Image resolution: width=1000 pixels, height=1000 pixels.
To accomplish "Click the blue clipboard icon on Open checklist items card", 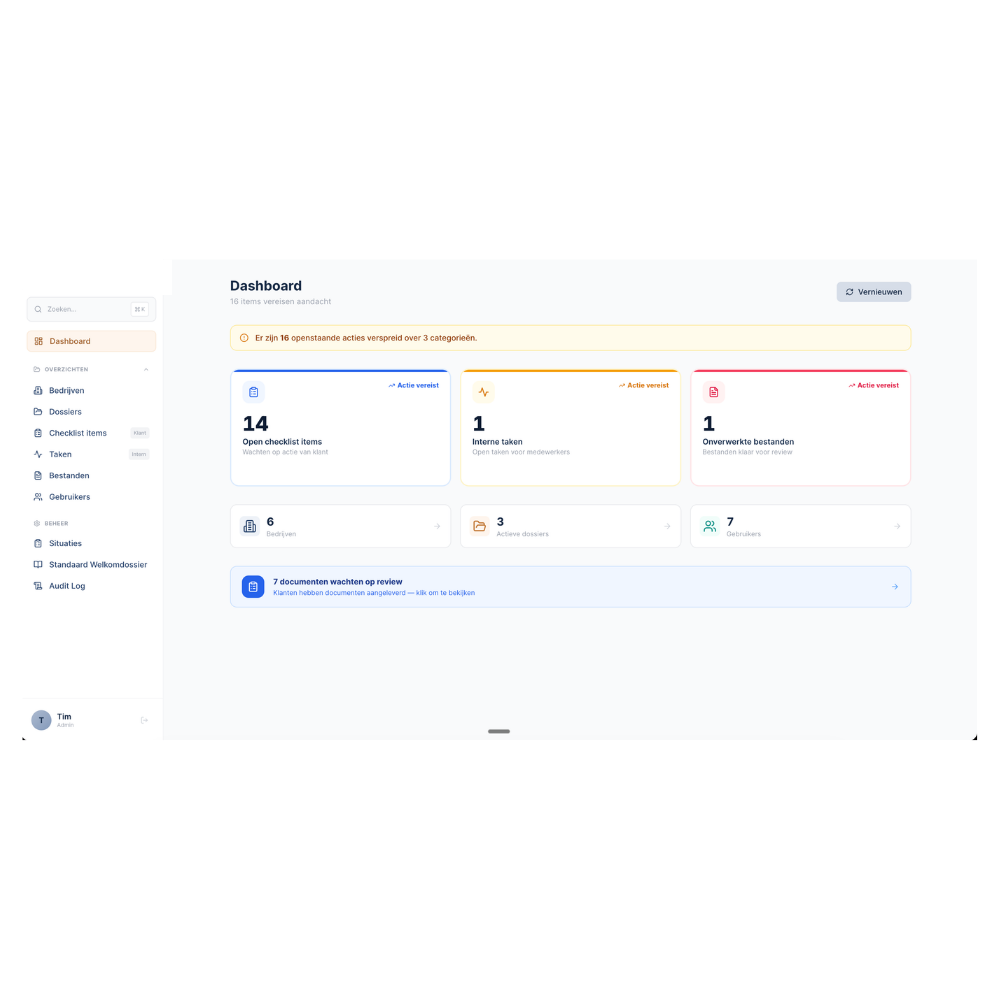I will (254, 392).
